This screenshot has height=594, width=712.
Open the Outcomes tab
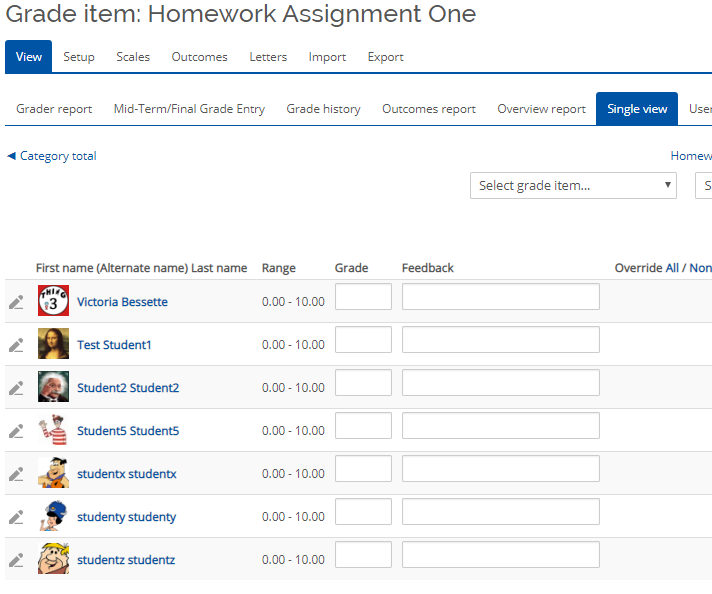(x=199, y=57)
